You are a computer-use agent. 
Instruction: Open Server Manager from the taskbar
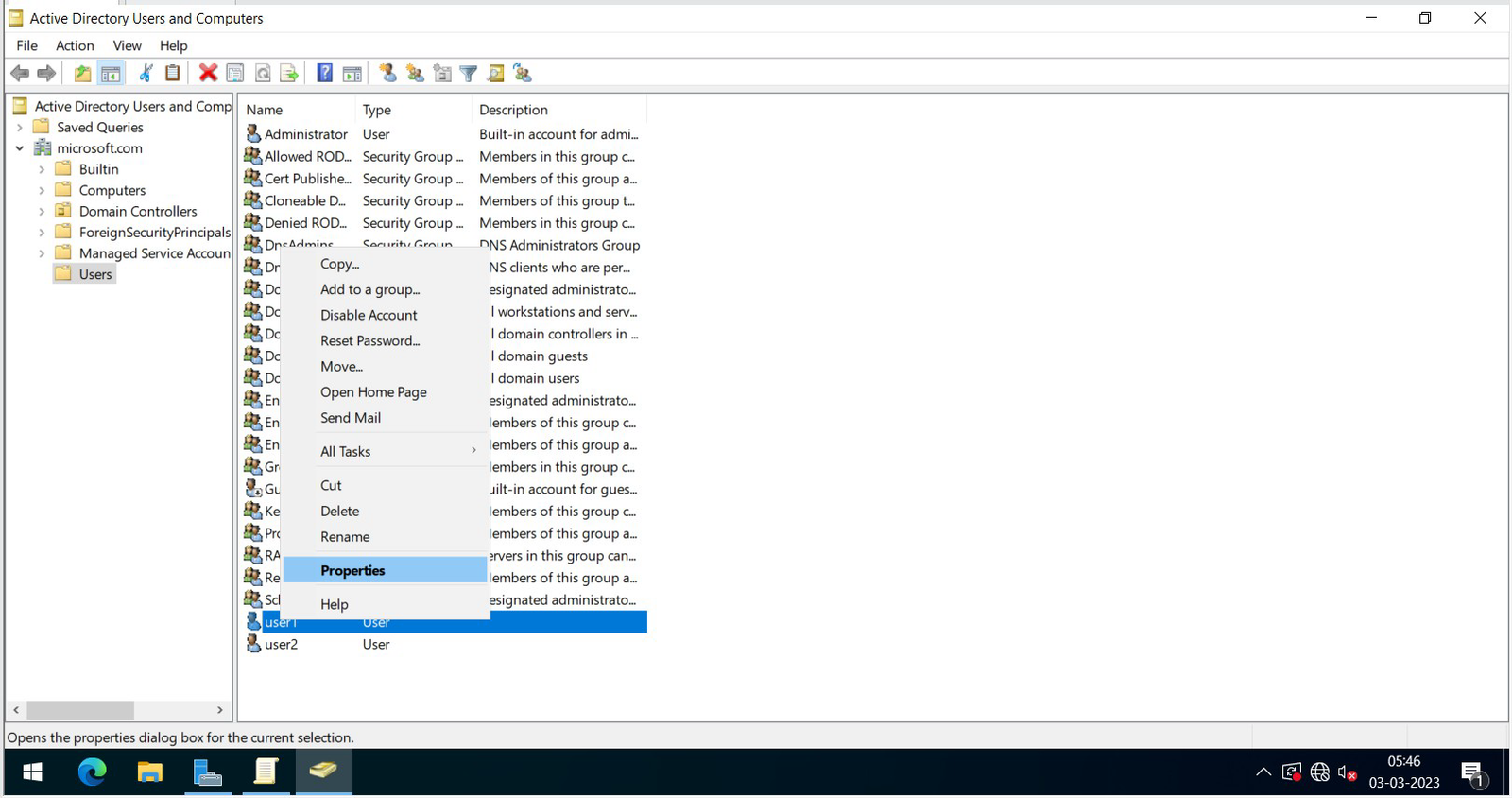(x=208, y=772)
